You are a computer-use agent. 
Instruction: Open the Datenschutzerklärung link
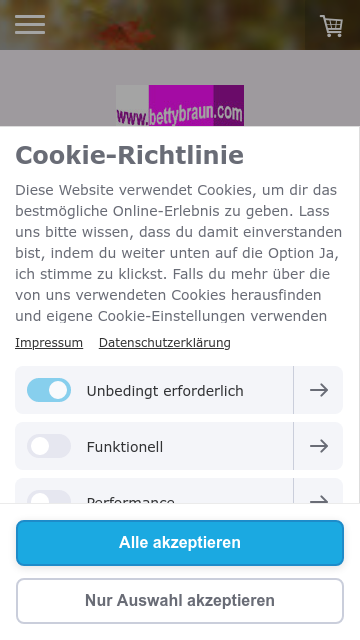[164, 343]
